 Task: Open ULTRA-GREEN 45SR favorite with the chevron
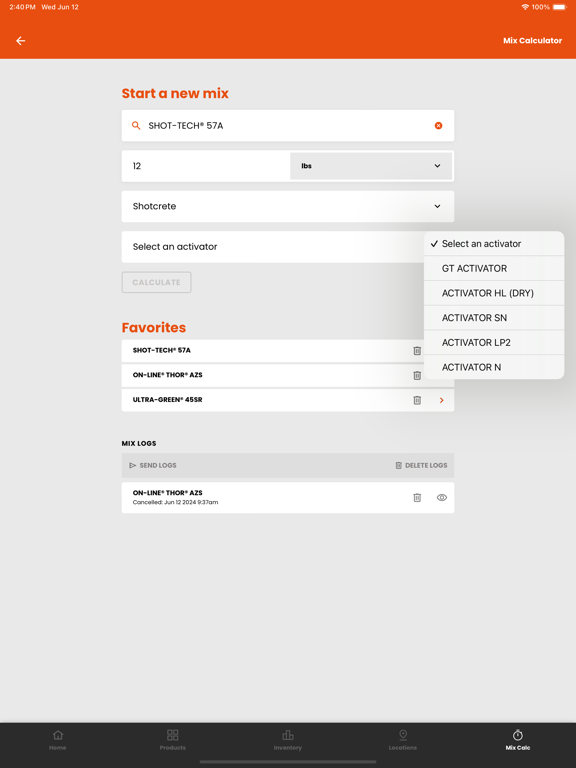point(441,400)
